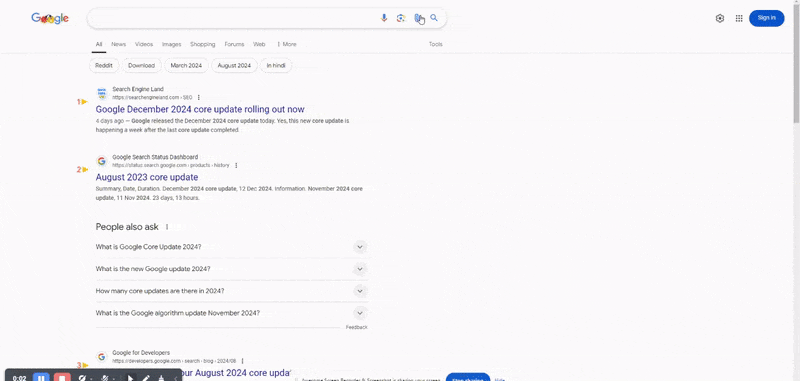Open the More search filters dropdown
Viewport: 800px width, 381px height.
pos(287,44)
